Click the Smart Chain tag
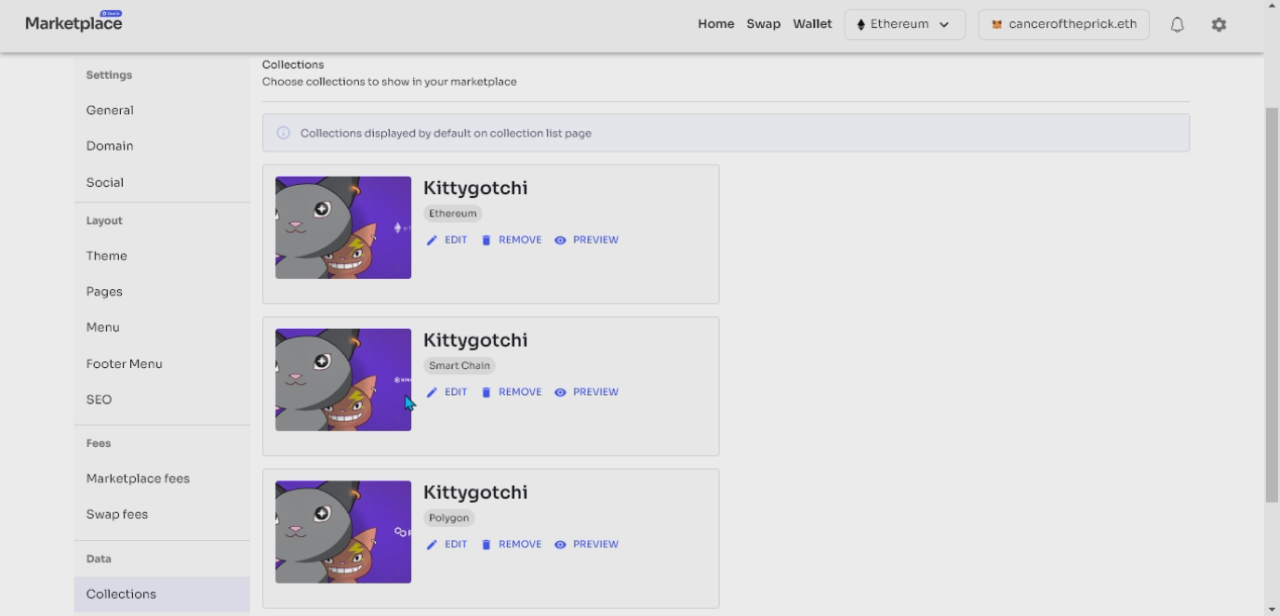 (459, 366)
